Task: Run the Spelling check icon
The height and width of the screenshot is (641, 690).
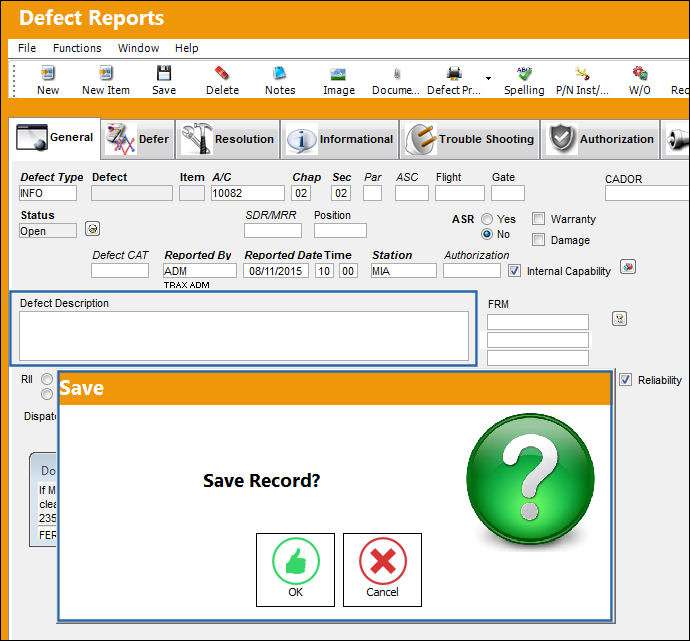Action: click(524, 73)
